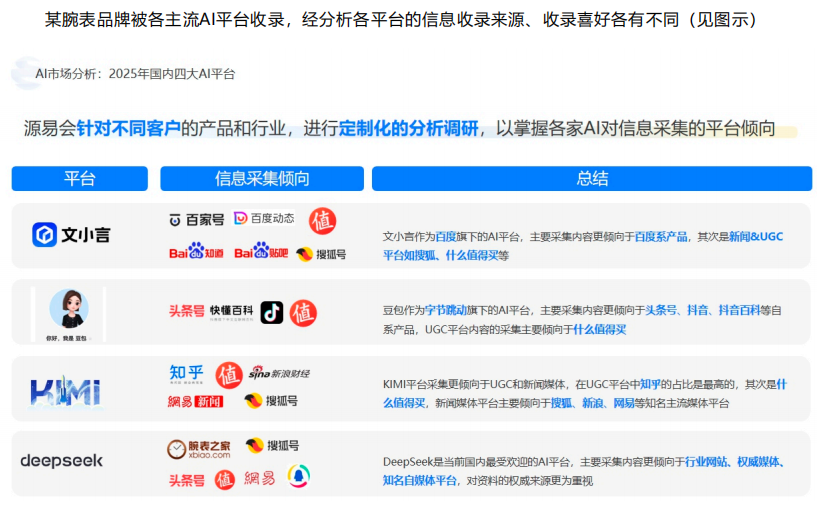
Task: Click the sina 新浪财经 logo
Action: pyautogui.click(x=279, y=373)
